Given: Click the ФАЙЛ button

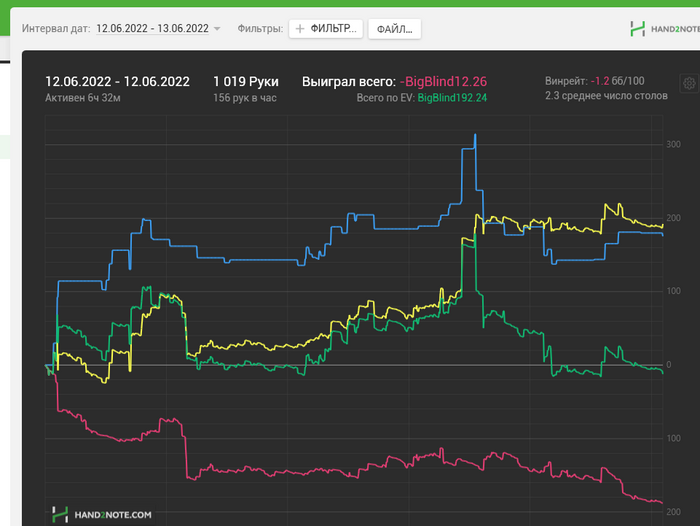Looking at the screenshot, I should (395, 29).
